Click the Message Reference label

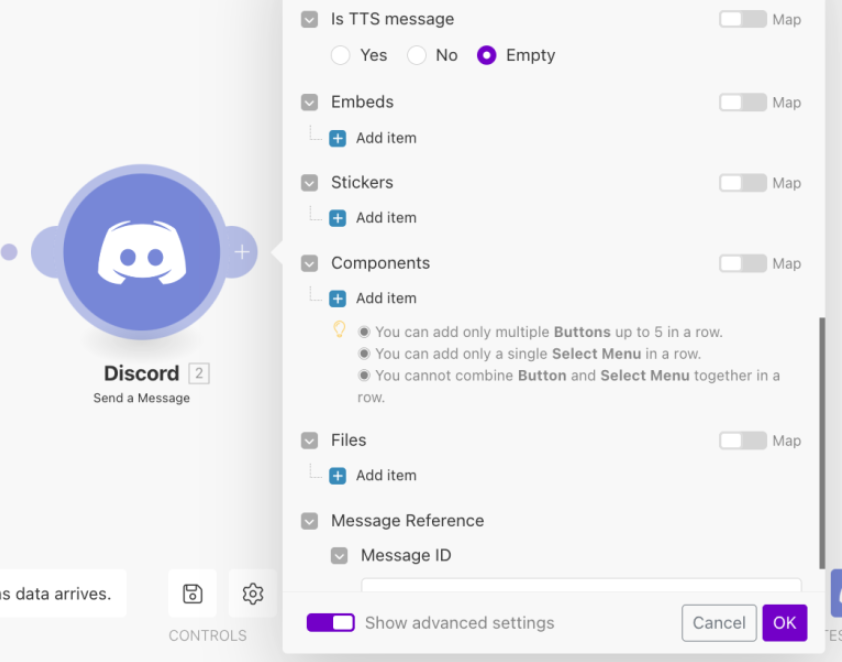click(408, 521)
